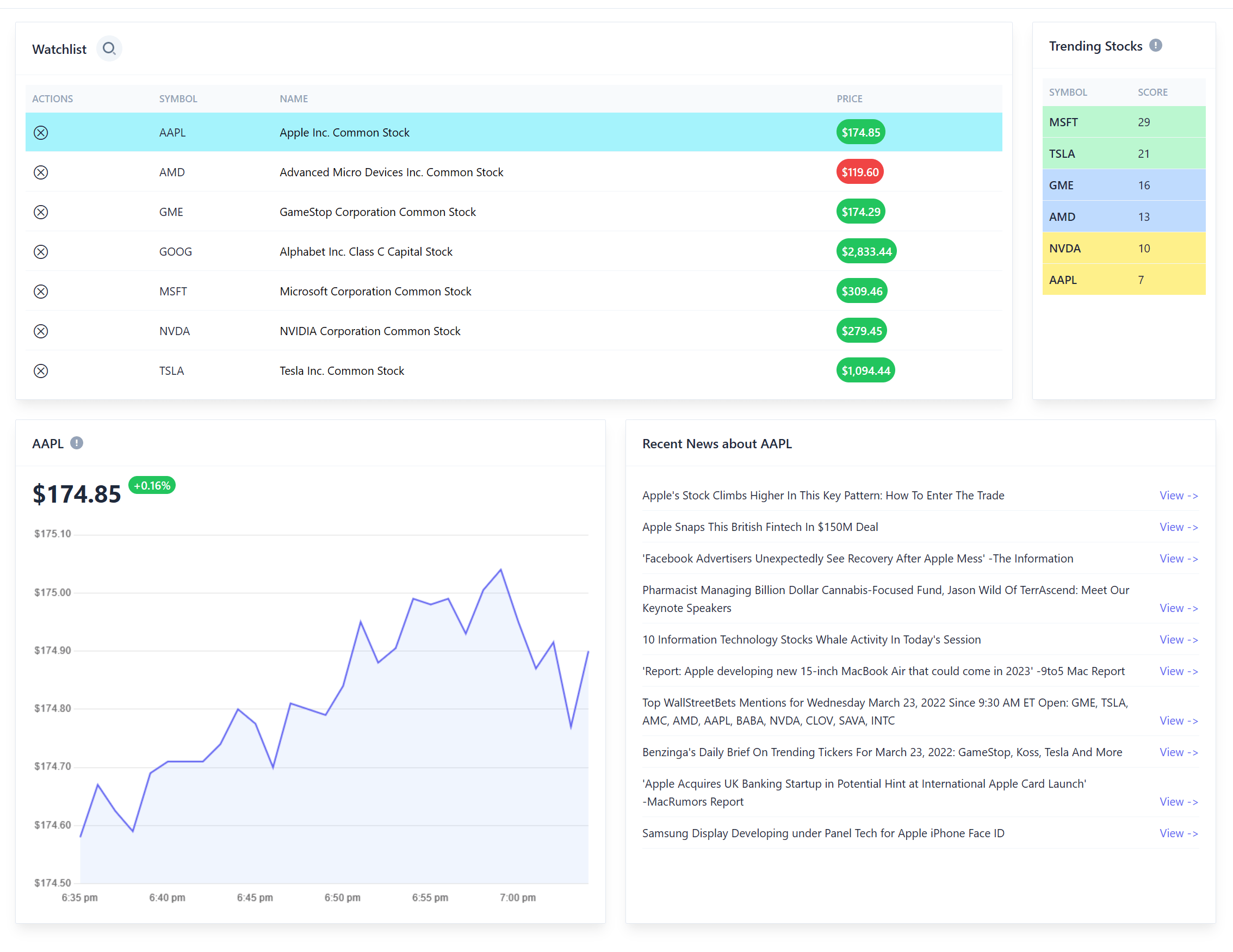View the British Fintech $150M deal article
The height and width of the screenshot is (952, 1233).
(1178, 527)
